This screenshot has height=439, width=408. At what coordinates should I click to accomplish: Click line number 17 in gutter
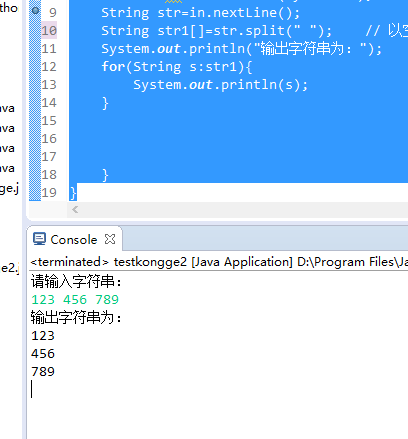coord(49,157)
